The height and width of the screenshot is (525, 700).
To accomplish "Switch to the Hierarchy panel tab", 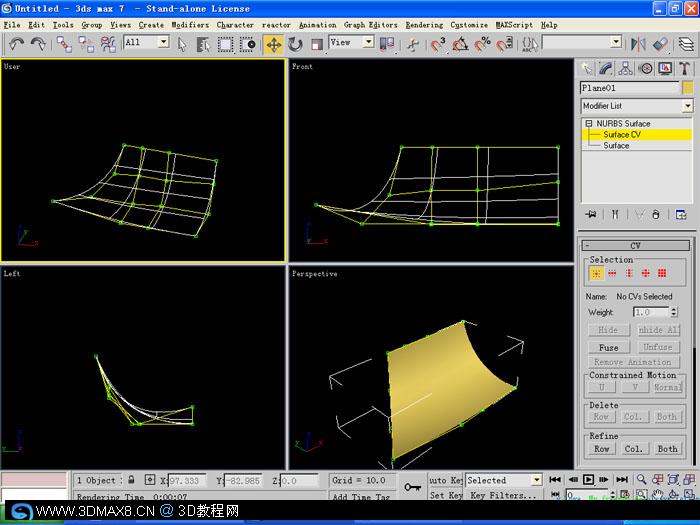I will pos(625,68).
